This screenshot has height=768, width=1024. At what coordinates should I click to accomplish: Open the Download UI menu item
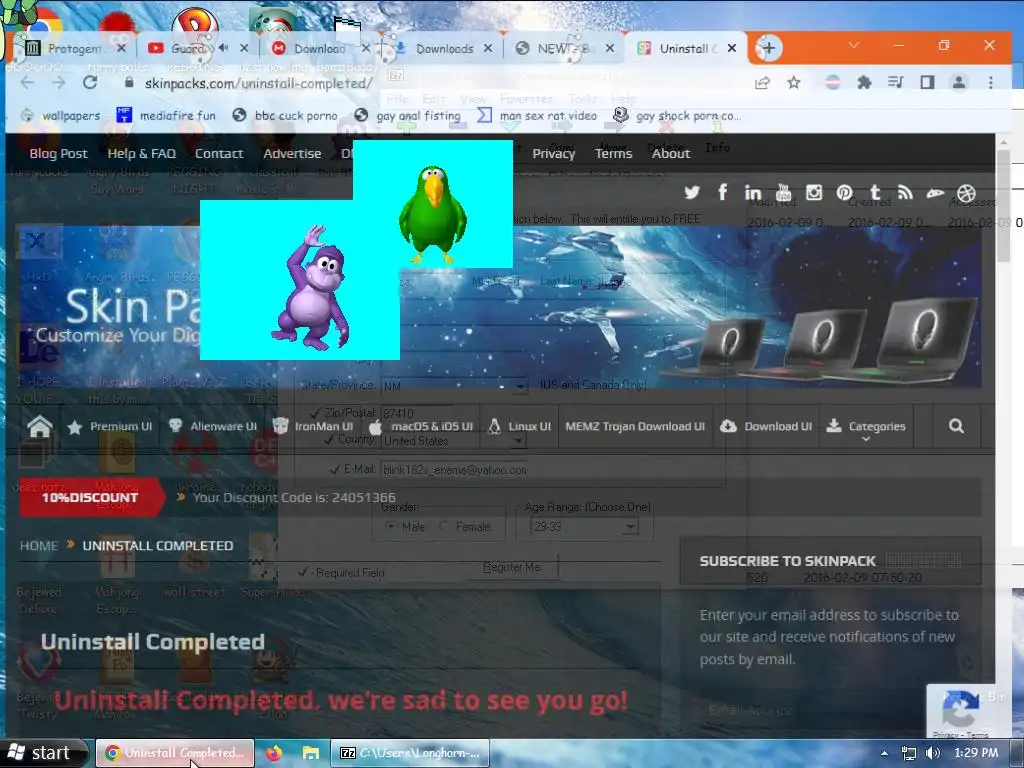[766, 426]
